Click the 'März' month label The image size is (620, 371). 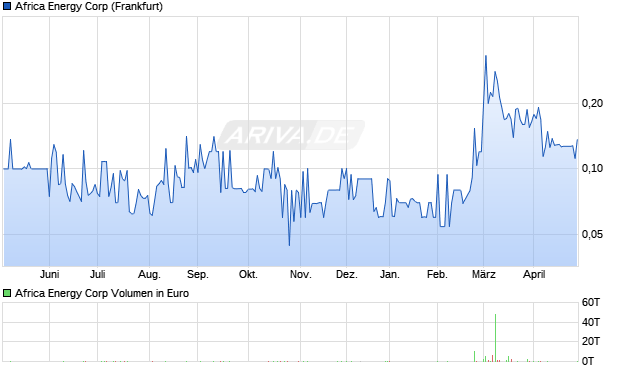click(x=484, y=274)
